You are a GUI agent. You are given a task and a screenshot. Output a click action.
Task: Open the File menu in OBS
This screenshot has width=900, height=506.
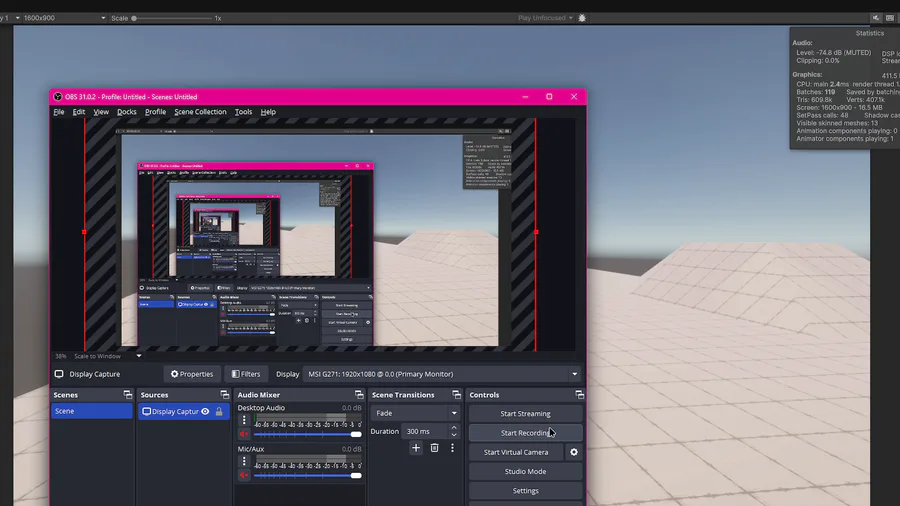[x=59, y=112]
